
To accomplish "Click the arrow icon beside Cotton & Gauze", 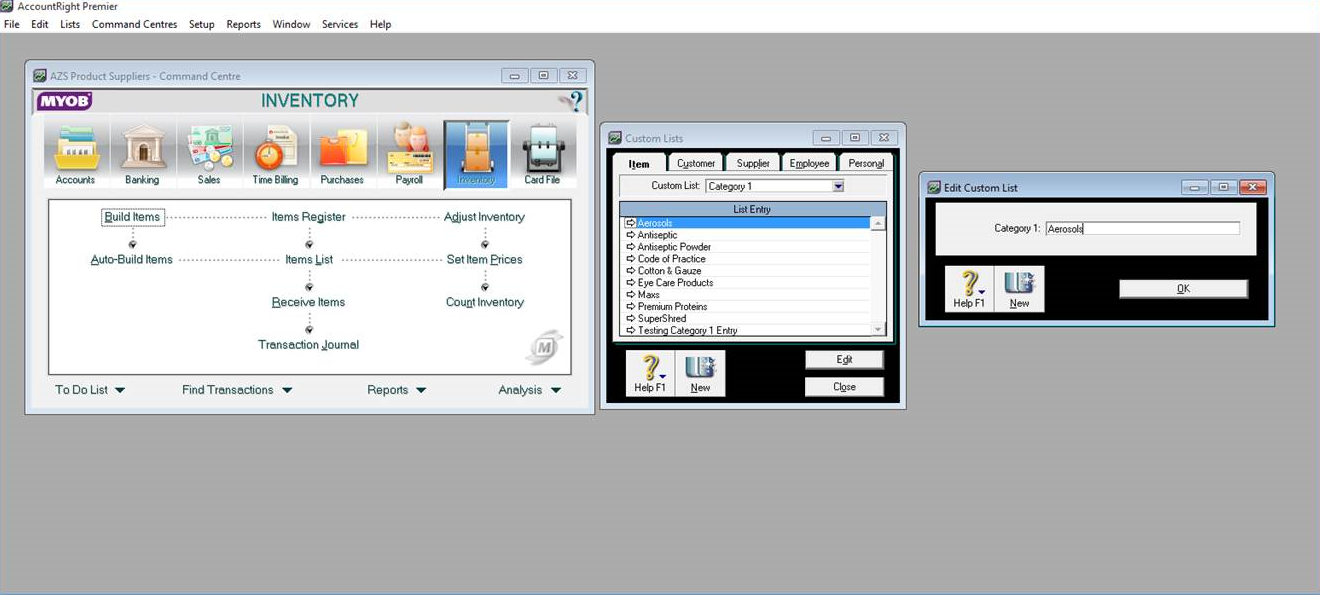I will tap(630, 271).
